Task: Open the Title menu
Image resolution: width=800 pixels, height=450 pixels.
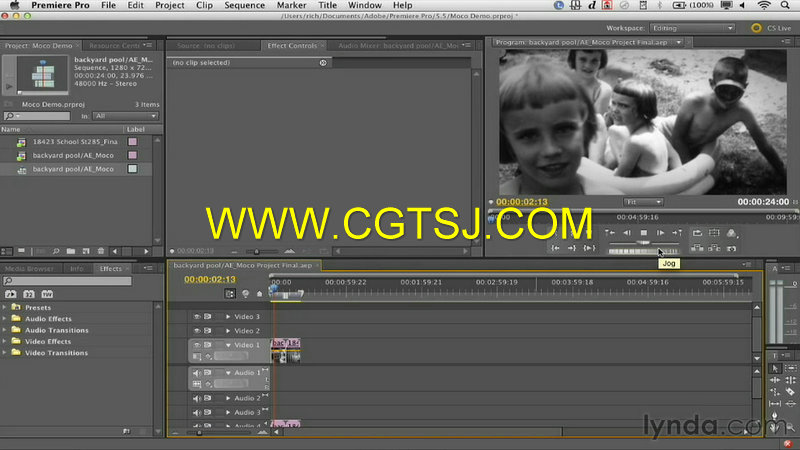Action: [x=327, y=5]
